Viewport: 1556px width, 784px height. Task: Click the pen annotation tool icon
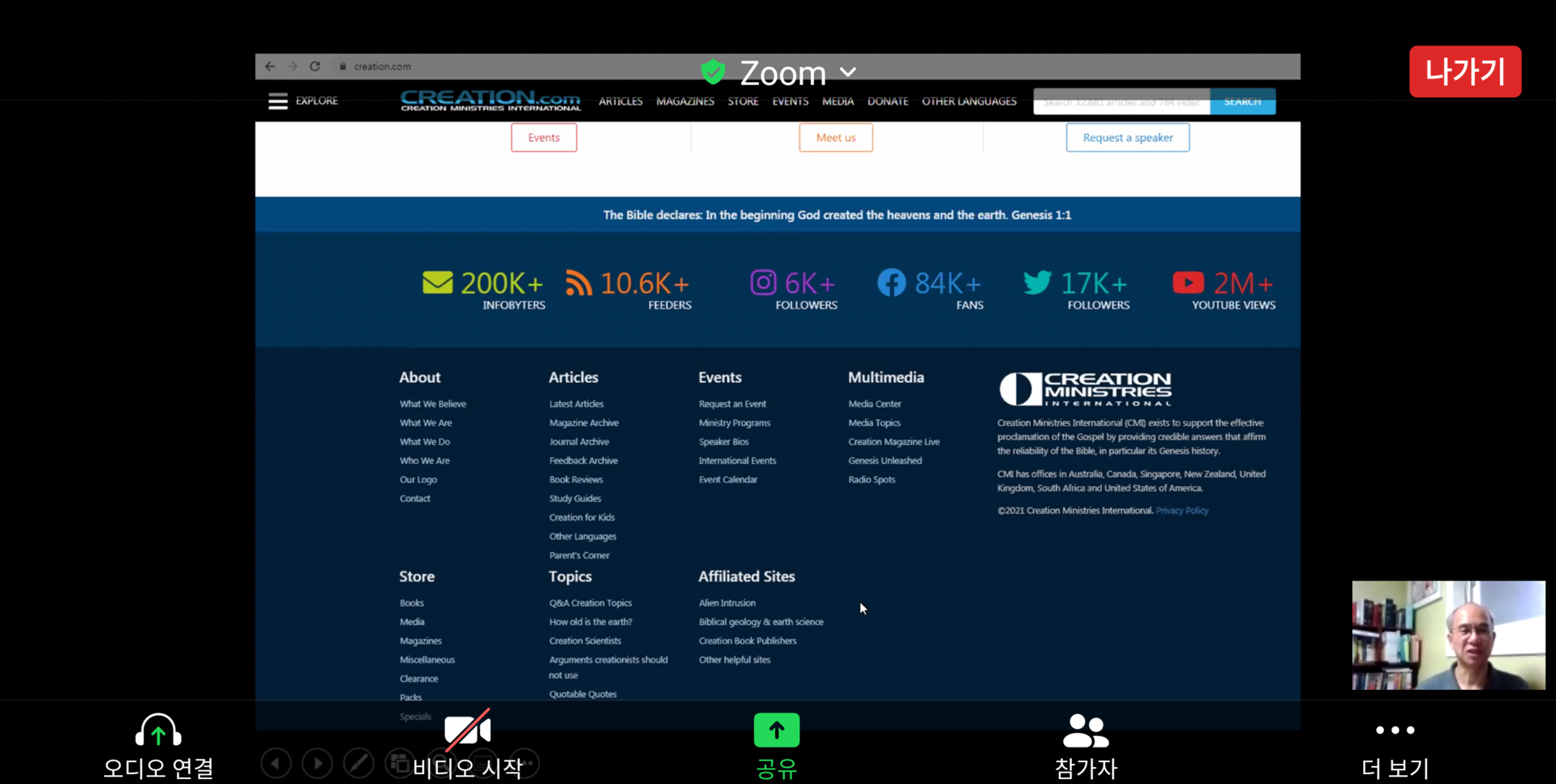click(x=358, y=763)
